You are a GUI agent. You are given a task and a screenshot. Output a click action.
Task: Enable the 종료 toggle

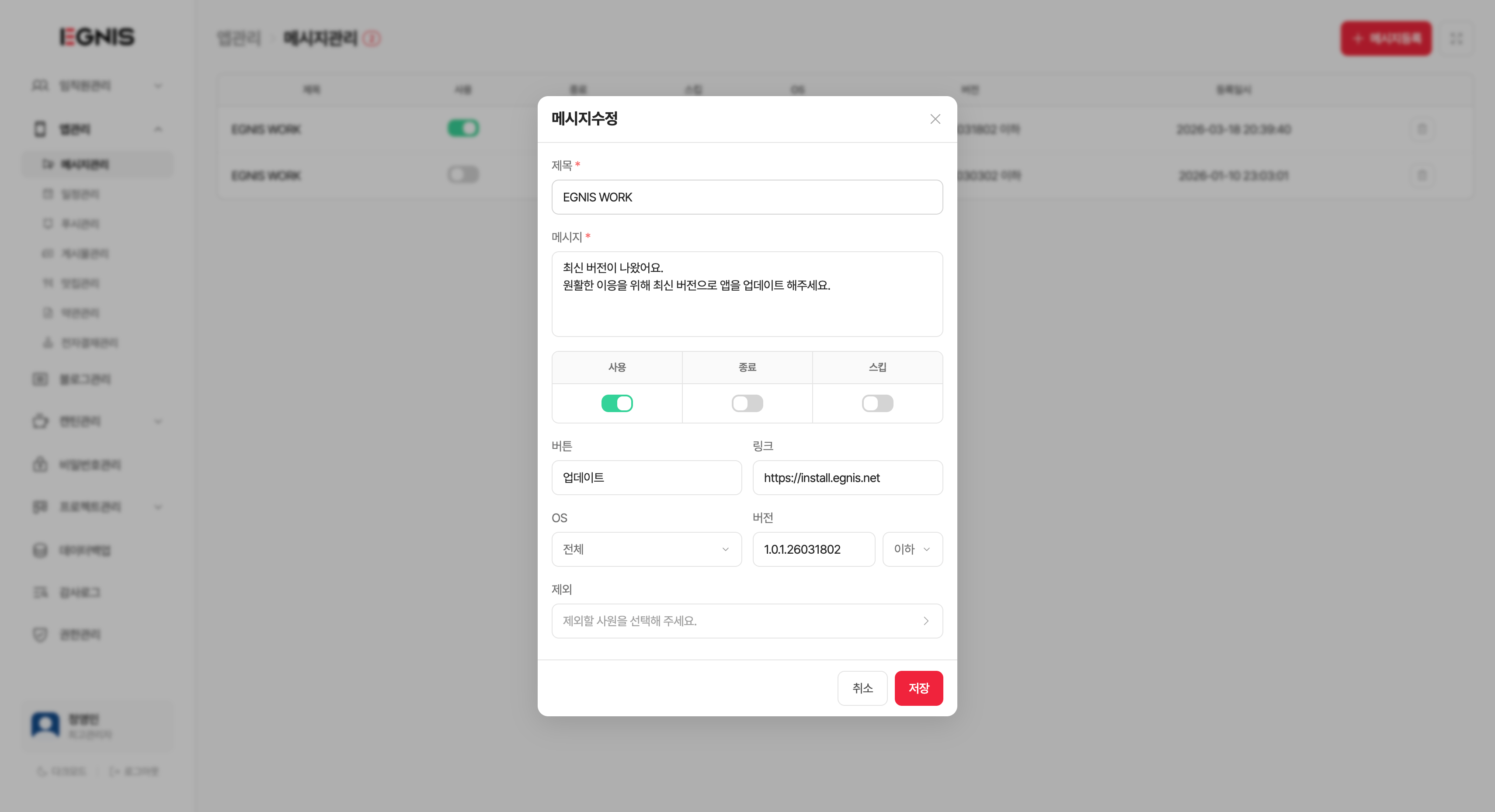[747, 403]
